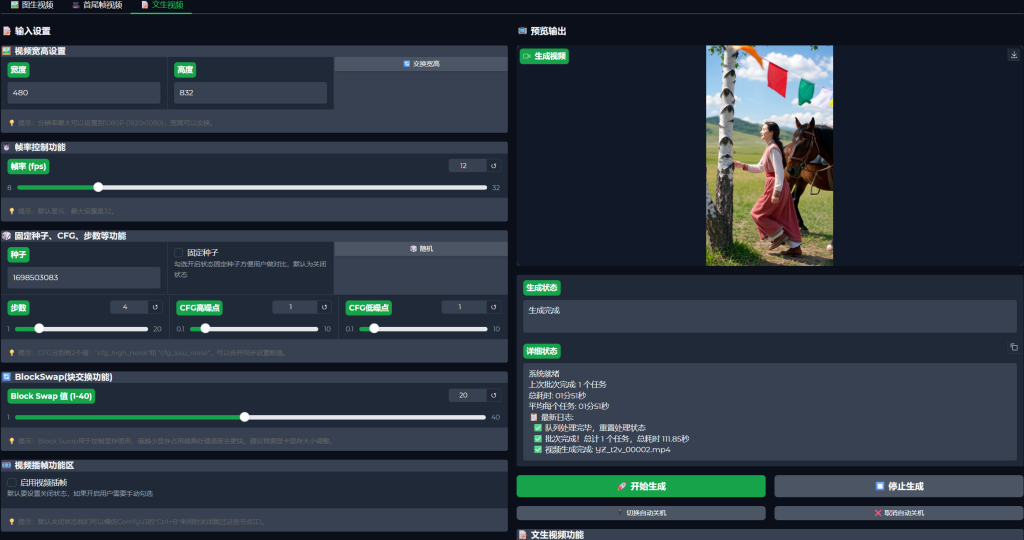
Task: Reset the 步数 value with its reset icon
Action: coord(155,307)
